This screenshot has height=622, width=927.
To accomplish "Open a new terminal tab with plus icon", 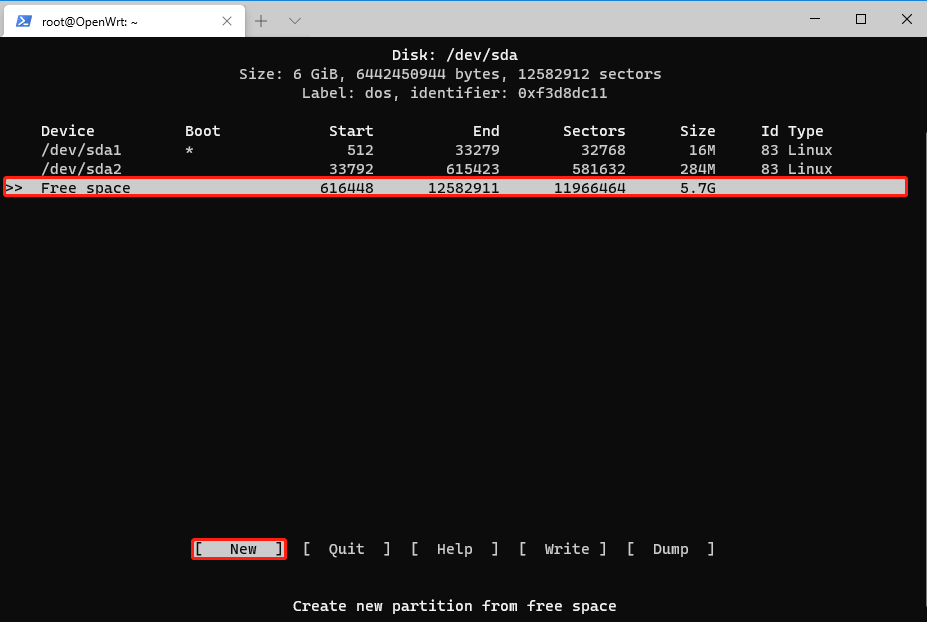I will pos(261,21).
